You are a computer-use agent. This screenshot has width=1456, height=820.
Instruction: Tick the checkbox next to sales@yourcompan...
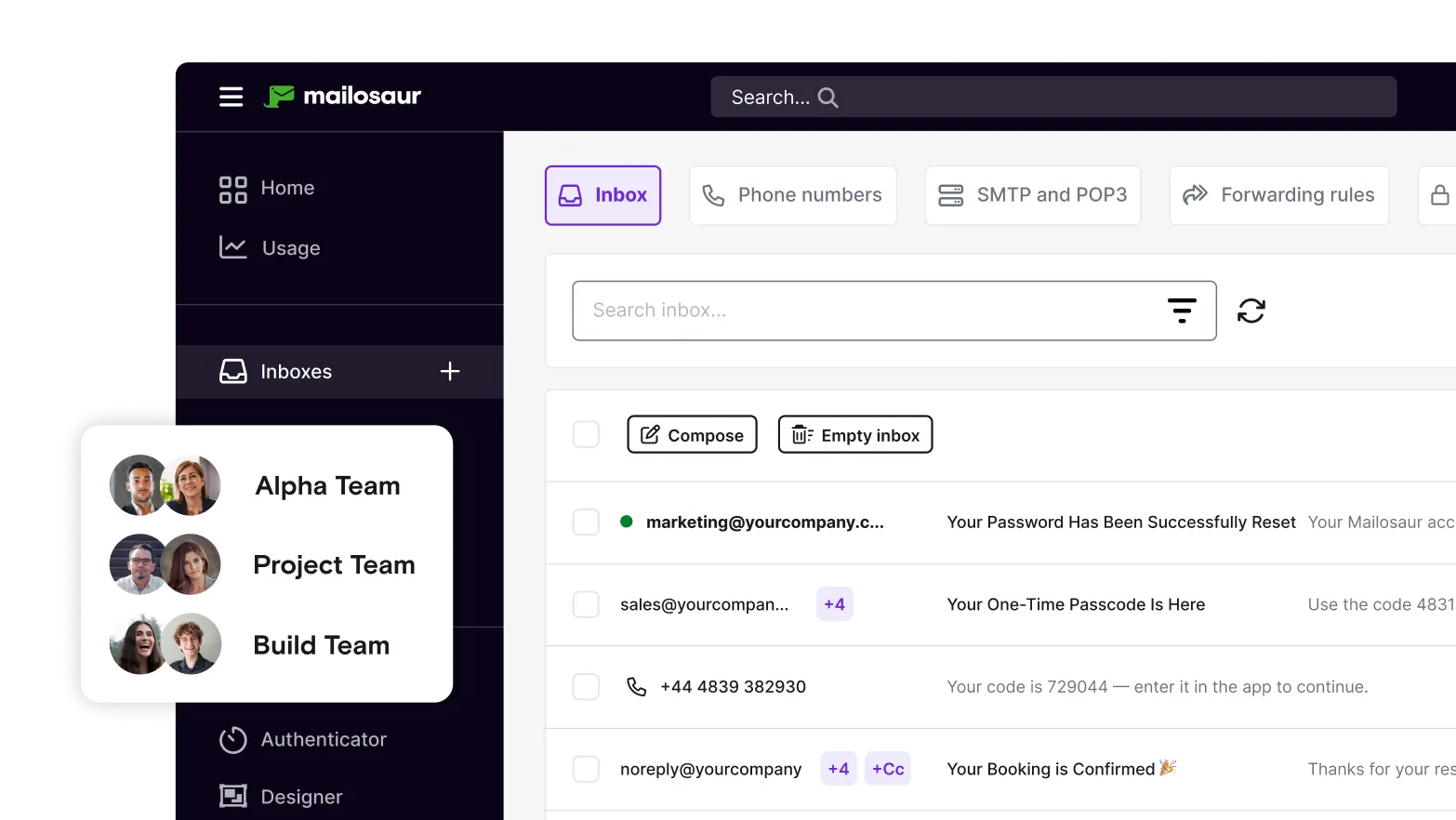pyautogui.click(x=586, y=603)
